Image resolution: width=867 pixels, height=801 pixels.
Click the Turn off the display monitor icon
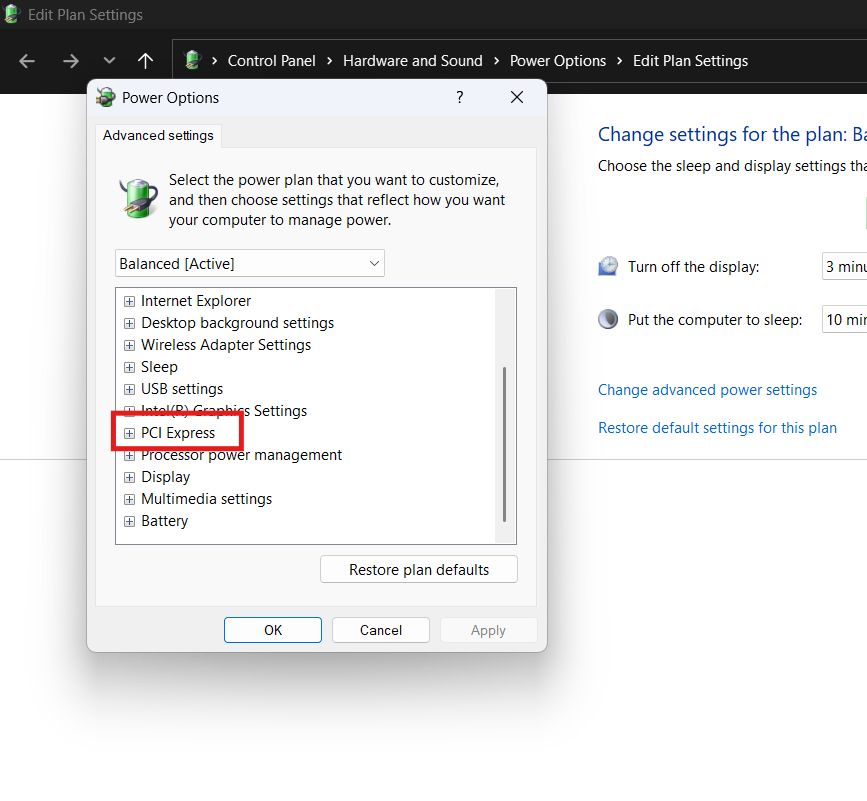coord(608,267)
